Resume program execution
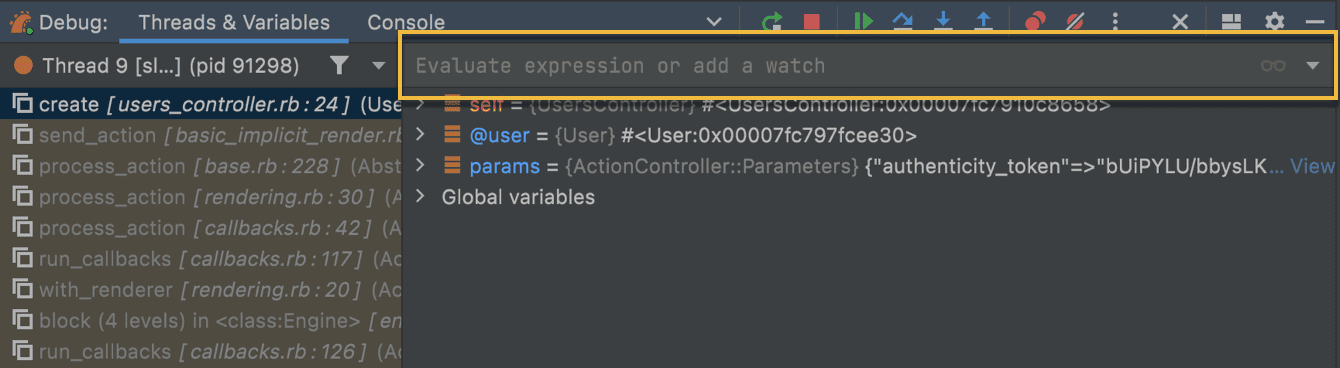This screenshot has width=1340, height=368. [x=863, y=21]
